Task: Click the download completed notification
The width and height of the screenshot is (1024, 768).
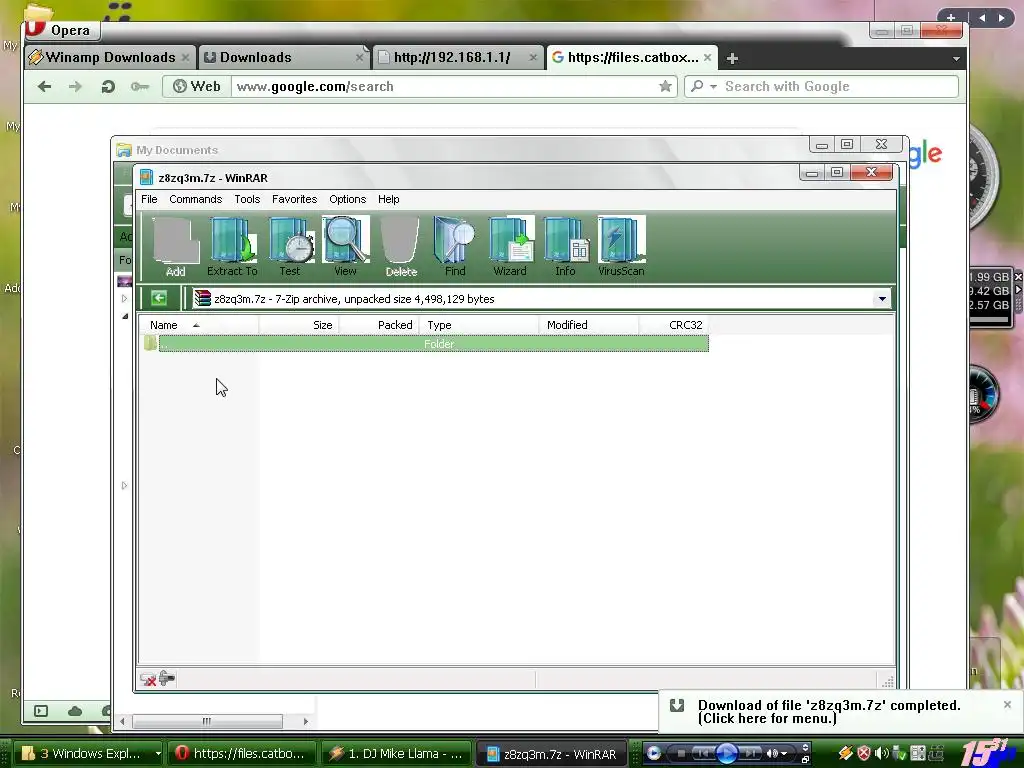Action: click(x=829, y=712)
